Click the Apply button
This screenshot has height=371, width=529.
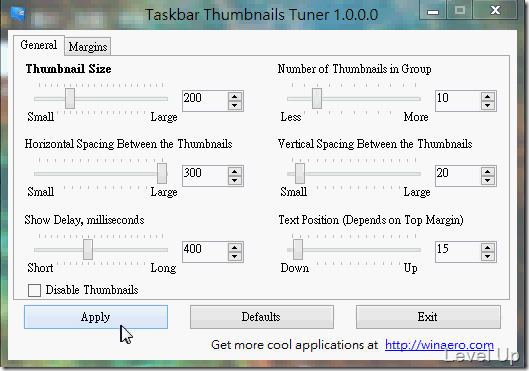click(96, 317)
